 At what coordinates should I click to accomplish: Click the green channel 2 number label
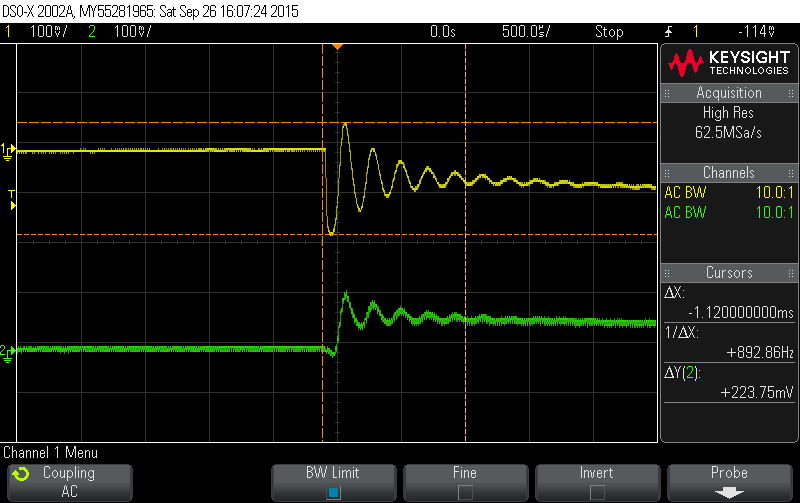(92, 32)
